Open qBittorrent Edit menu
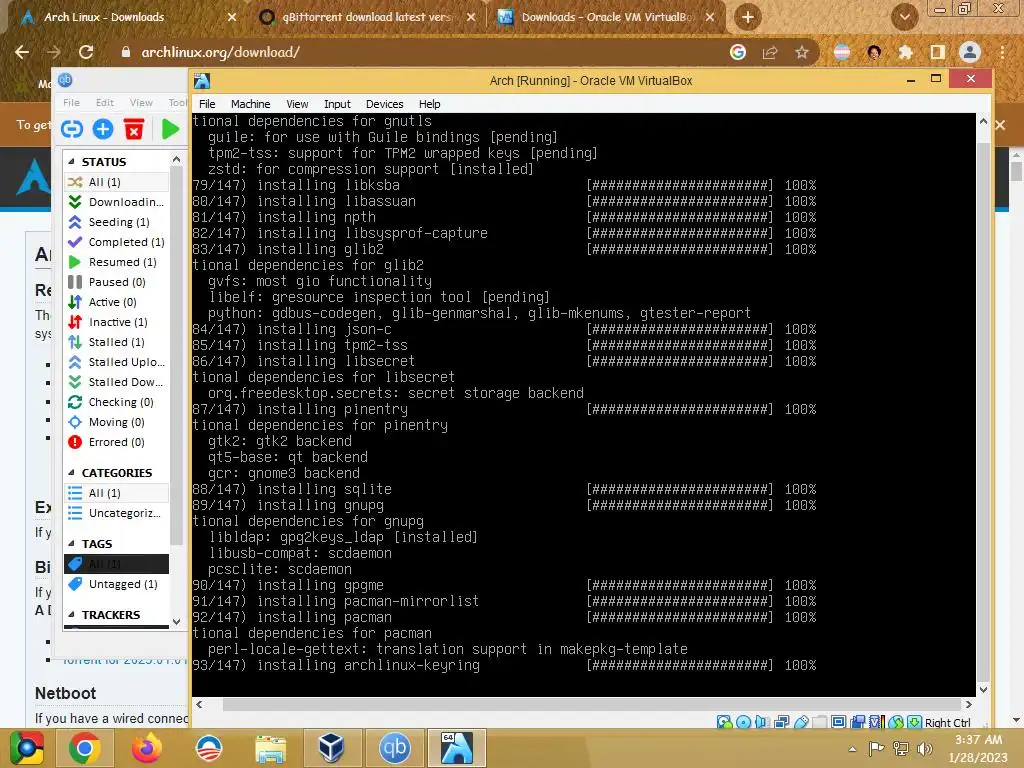1024x768 pixels. tap(104, 103)
